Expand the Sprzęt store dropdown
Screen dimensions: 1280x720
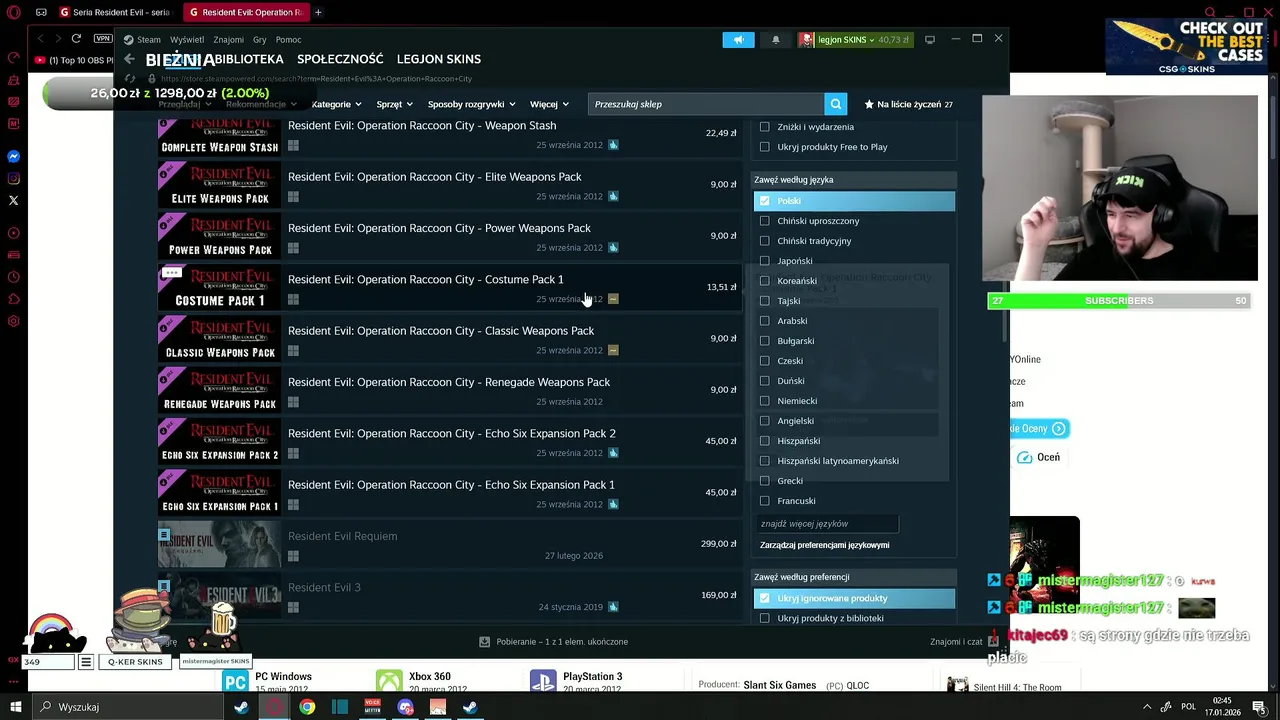pos(394,104)
